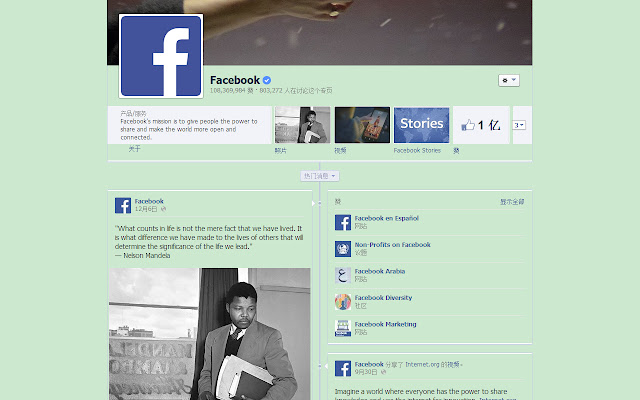The image size is (640, 400).
Task: Click the Facebook page profile logo
Action: coord(161,56)
